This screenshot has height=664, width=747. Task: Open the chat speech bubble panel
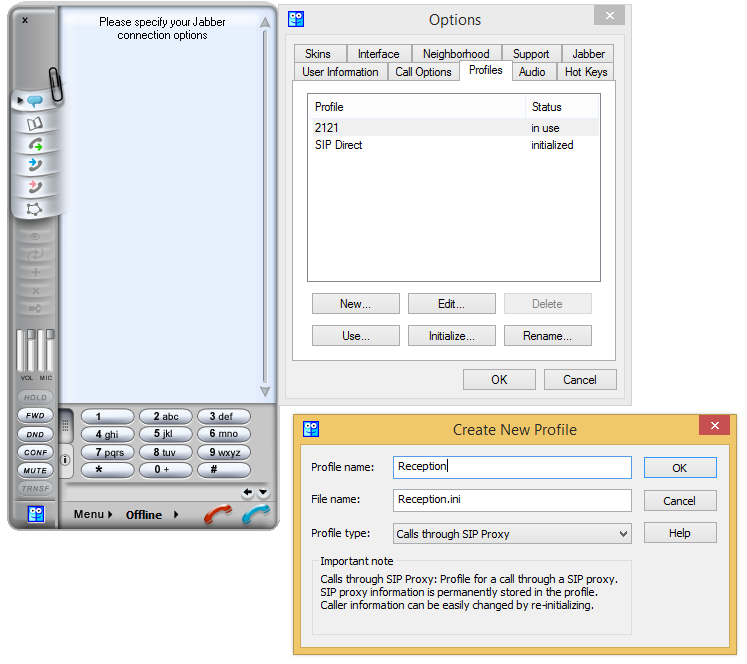[35, 101]
